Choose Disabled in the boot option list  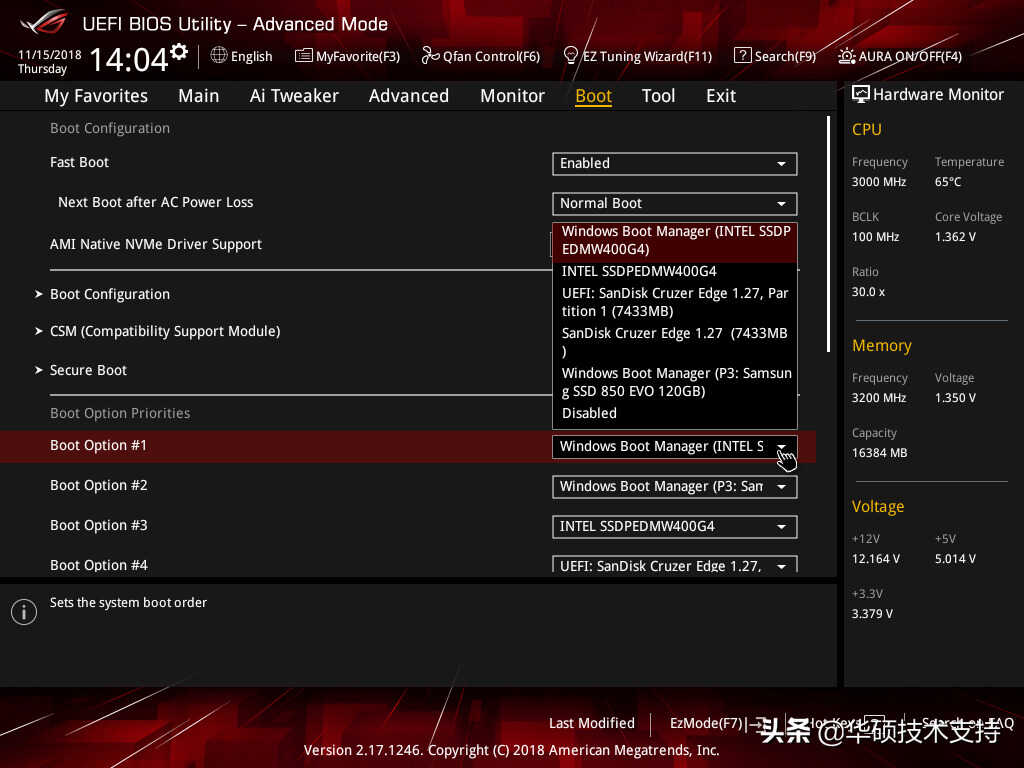(675, 413)
